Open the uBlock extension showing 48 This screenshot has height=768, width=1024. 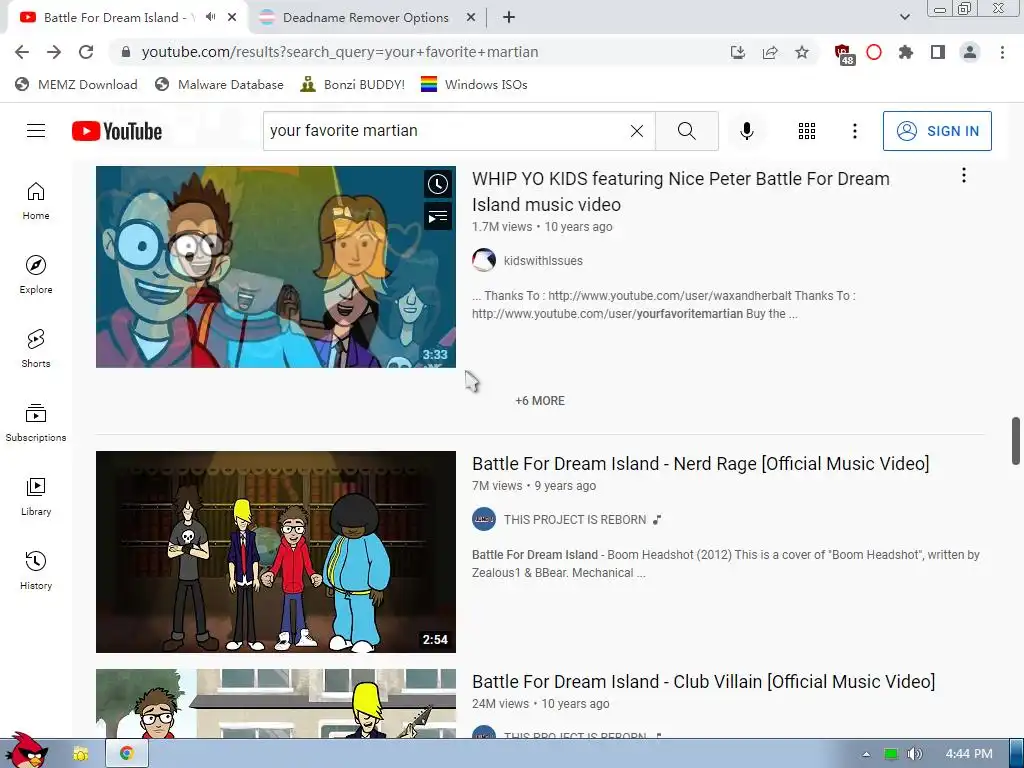pos(843,54)
